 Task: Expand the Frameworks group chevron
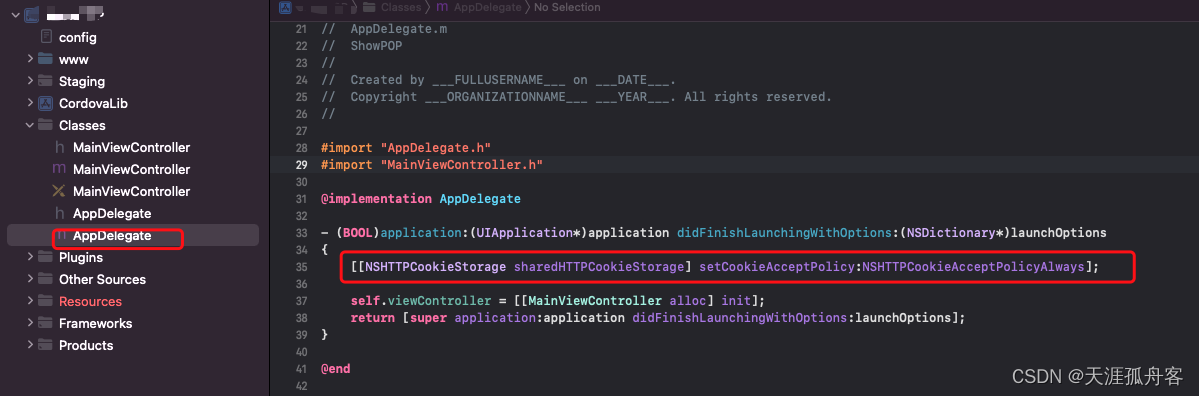click(30, 323)
